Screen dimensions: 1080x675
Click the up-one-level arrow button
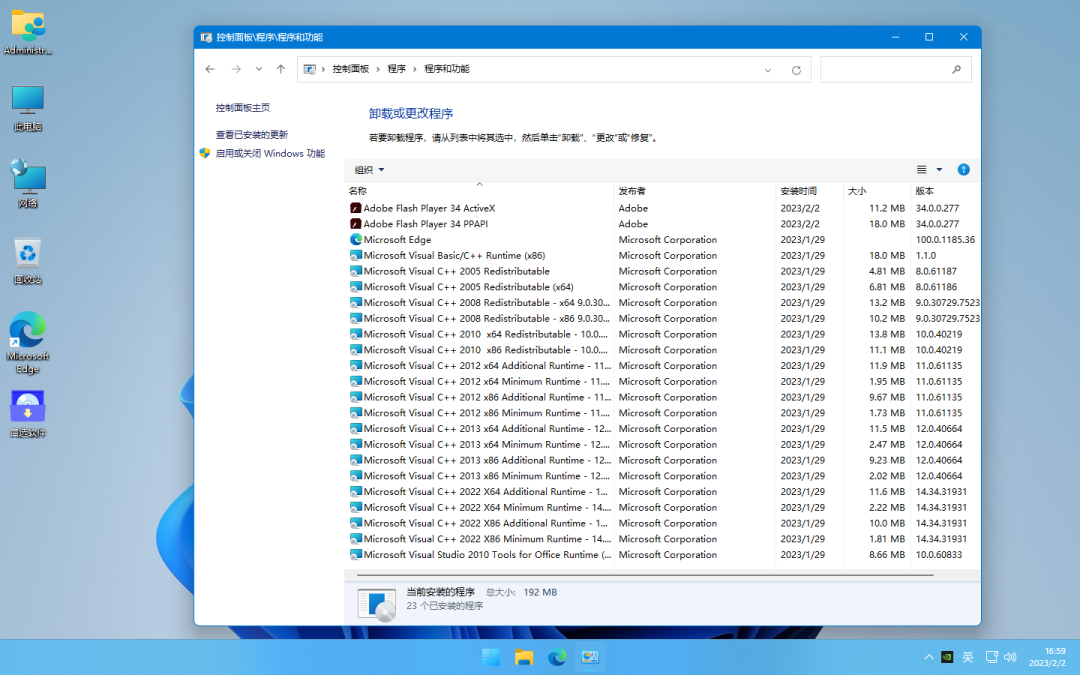click(x=281, y=69)
